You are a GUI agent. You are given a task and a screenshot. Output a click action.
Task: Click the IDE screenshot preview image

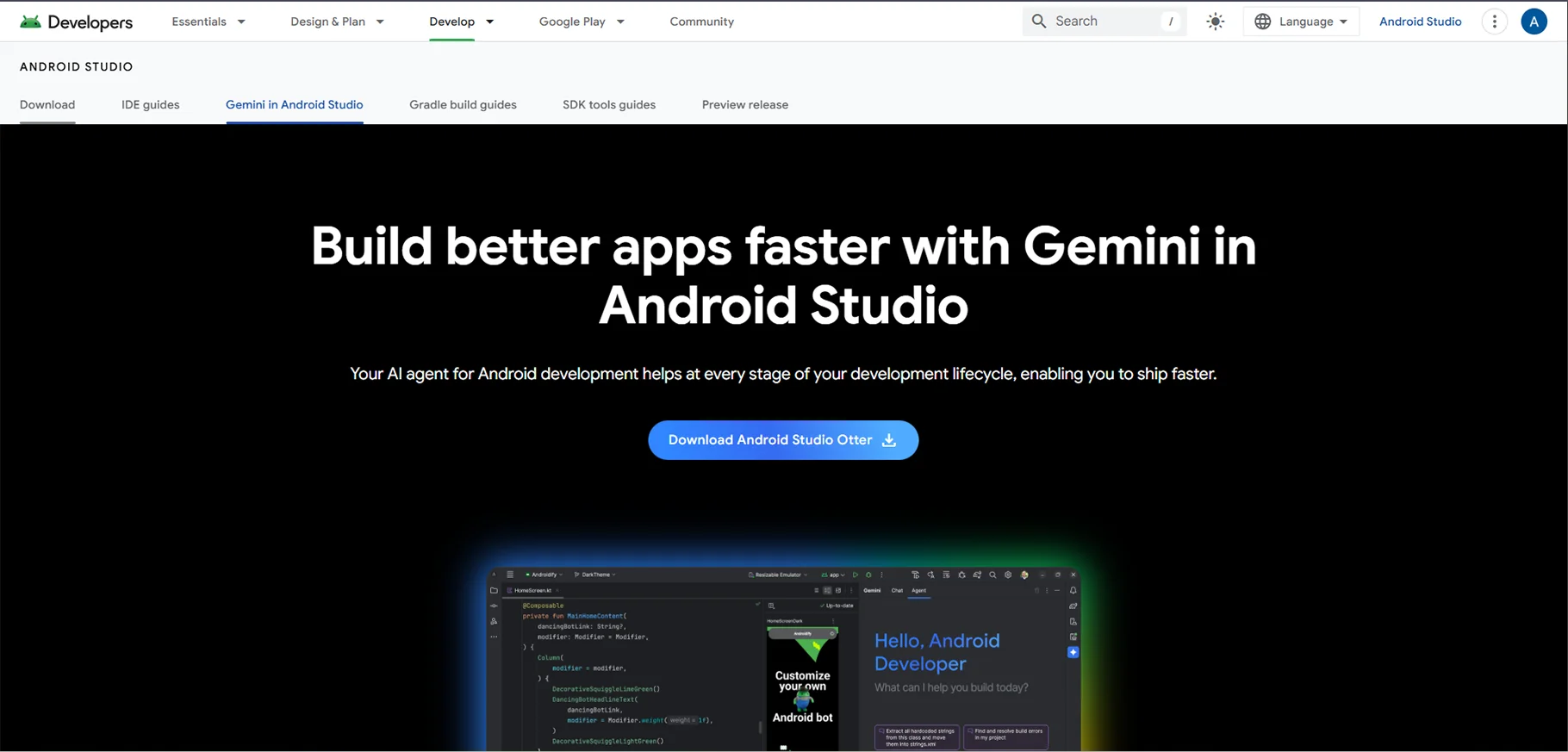point(783,659)
